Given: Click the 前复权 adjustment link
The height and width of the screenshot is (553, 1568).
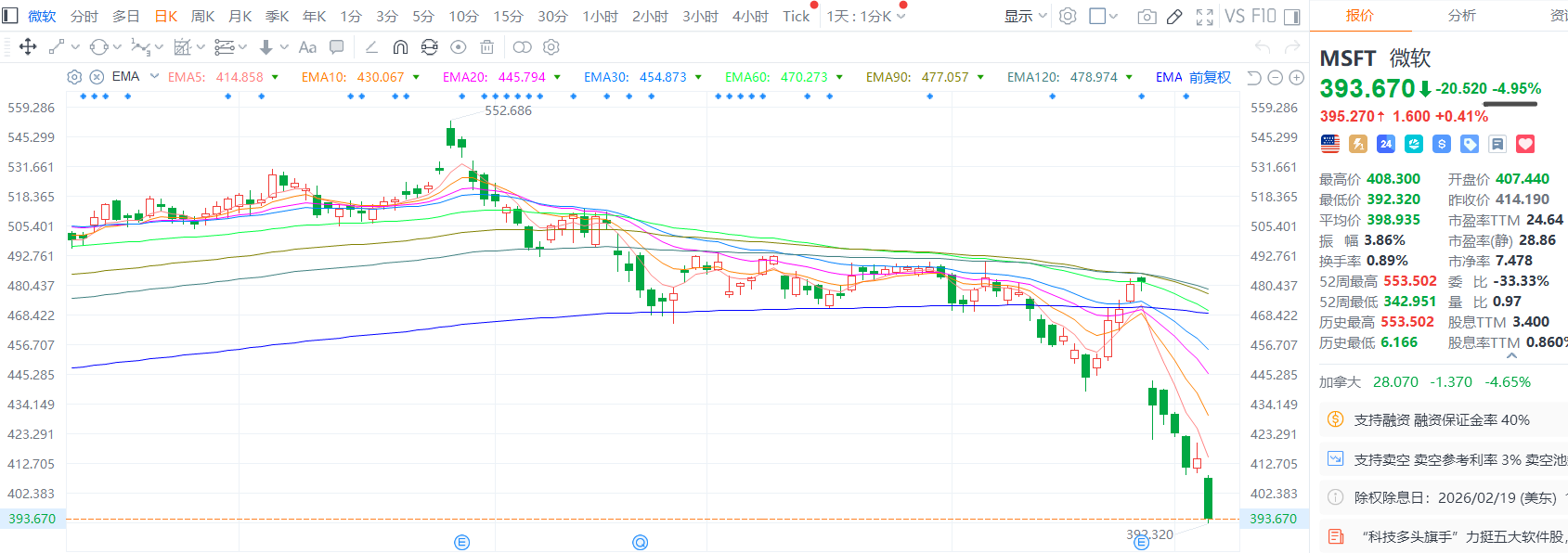Looking at the screenshot, I should point(1210,77).
